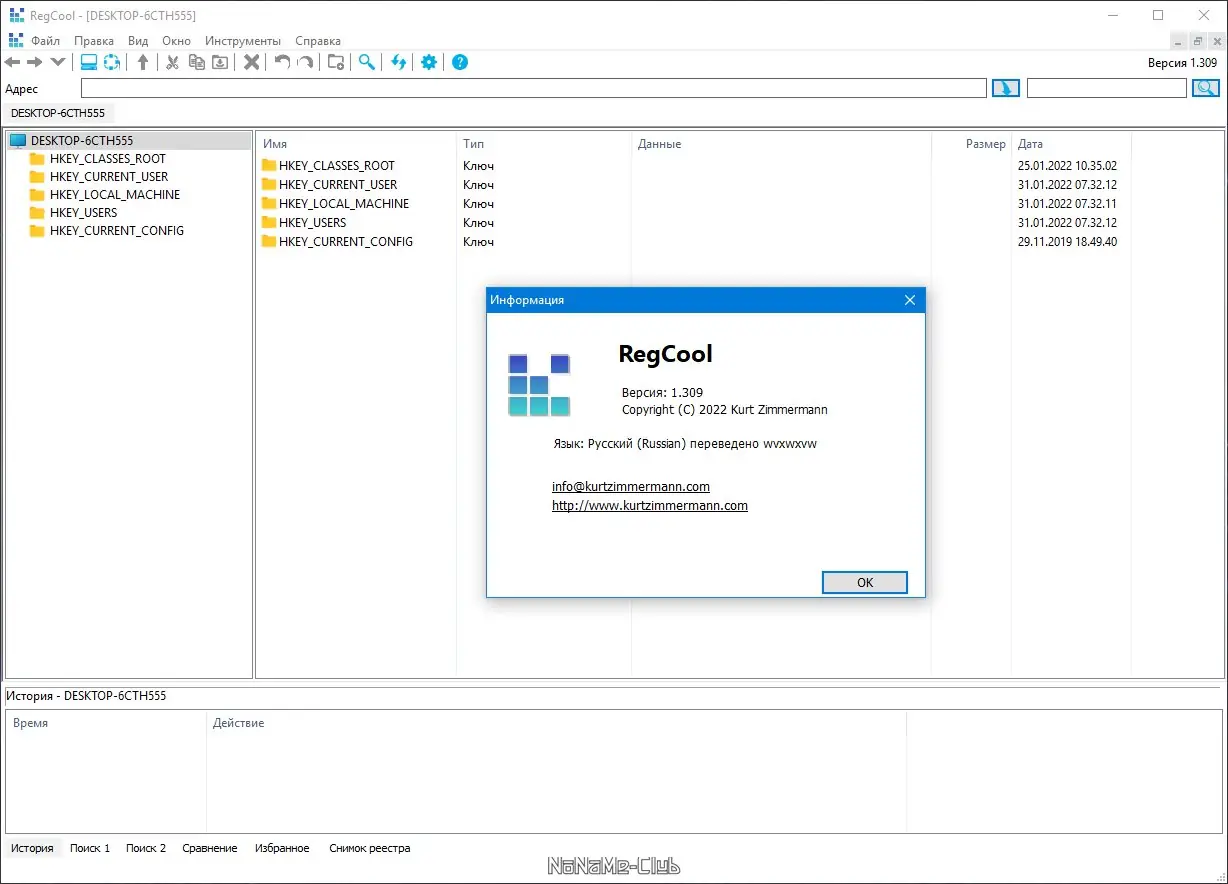This screenshot has width=1228, height=884.
Task: Select HKEY_USERS in left tree
Action: point(83,213)
